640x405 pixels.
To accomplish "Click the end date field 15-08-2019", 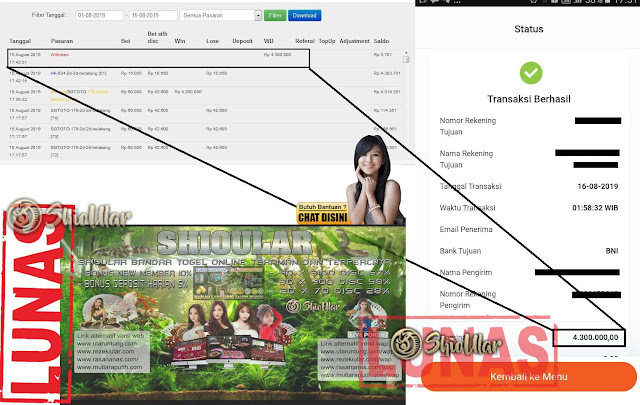I will click(x=153, y=16).
